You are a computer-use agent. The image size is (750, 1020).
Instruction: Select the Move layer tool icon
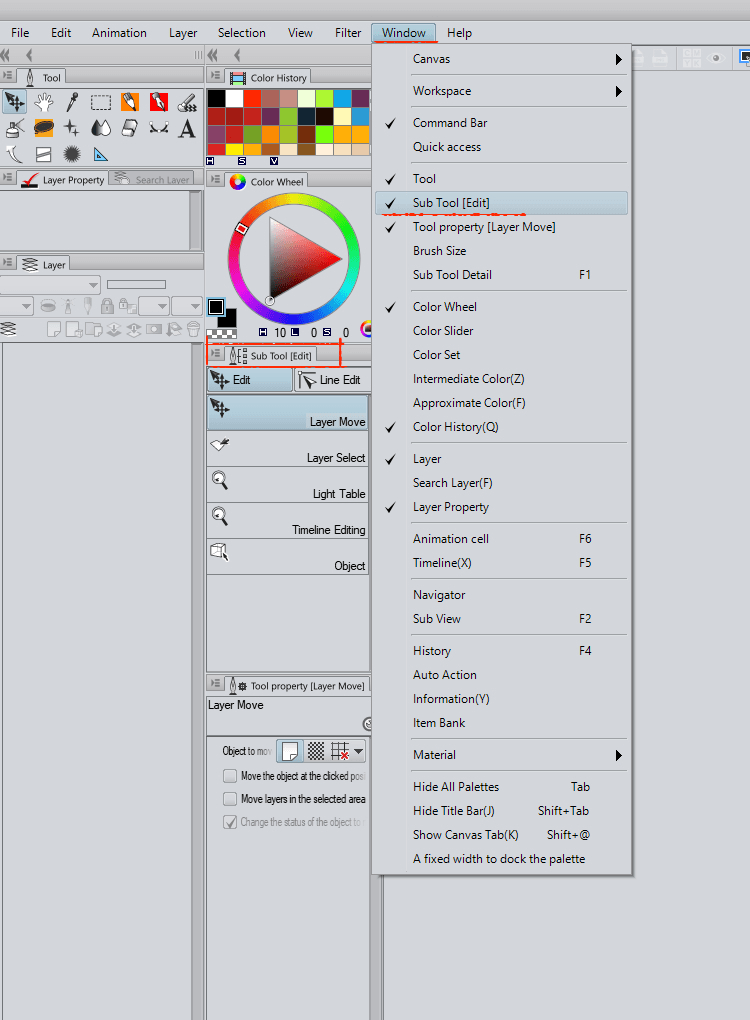click(x=14, y=102)
